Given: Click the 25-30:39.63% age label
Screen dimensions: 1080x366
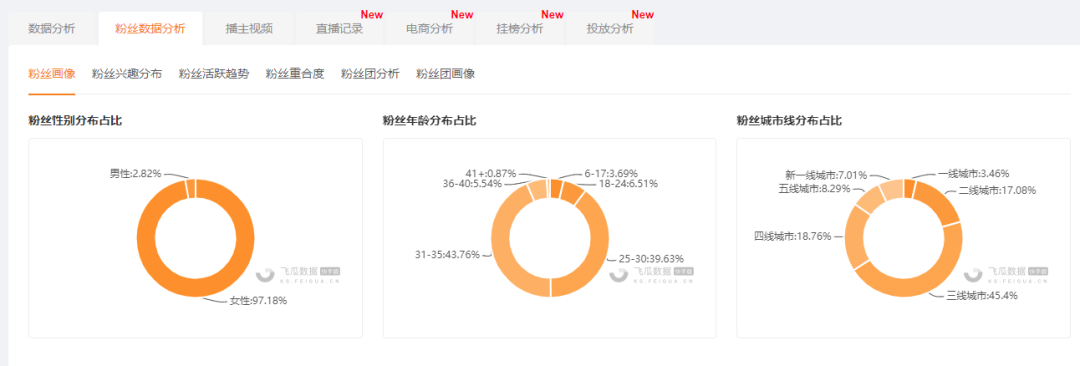Looking at the screenshot, I should (651, 258).
